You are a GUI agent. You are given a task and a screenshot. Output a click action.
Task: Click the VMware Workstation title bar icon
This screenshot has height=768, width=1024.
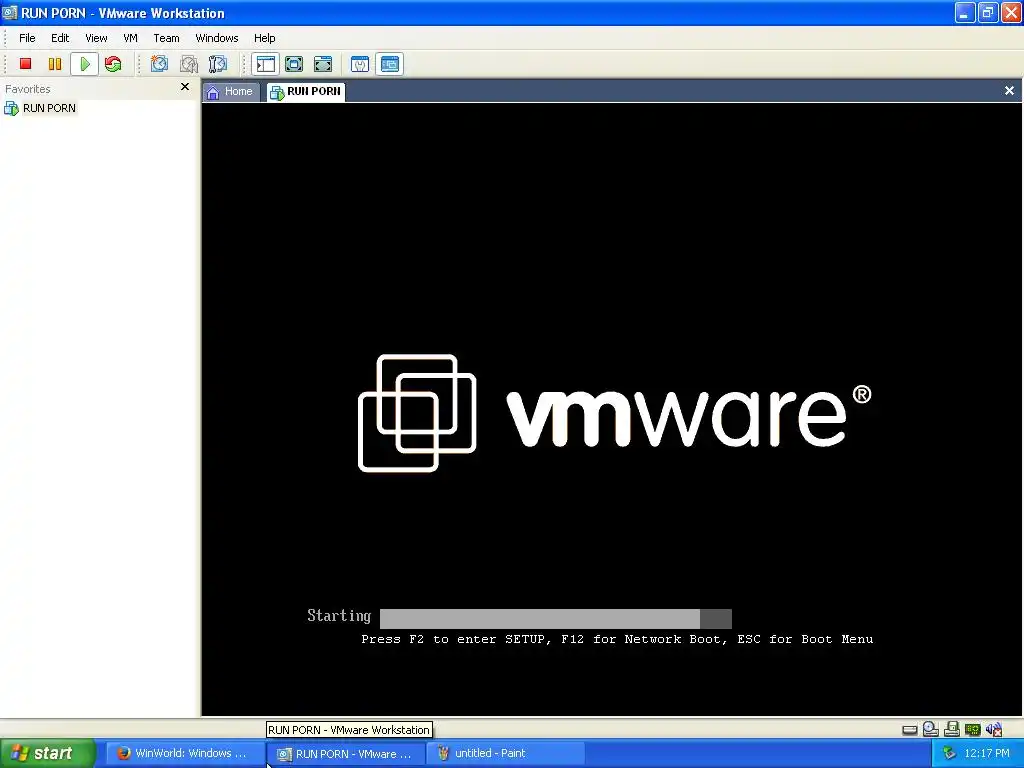(x=10, y=12)
